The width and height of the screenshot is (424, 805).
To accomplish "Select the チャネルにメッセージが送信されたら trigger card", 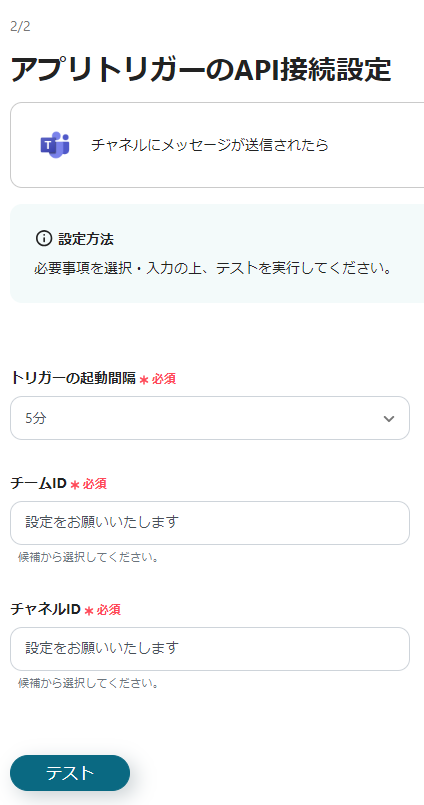I will coord(217,145).
